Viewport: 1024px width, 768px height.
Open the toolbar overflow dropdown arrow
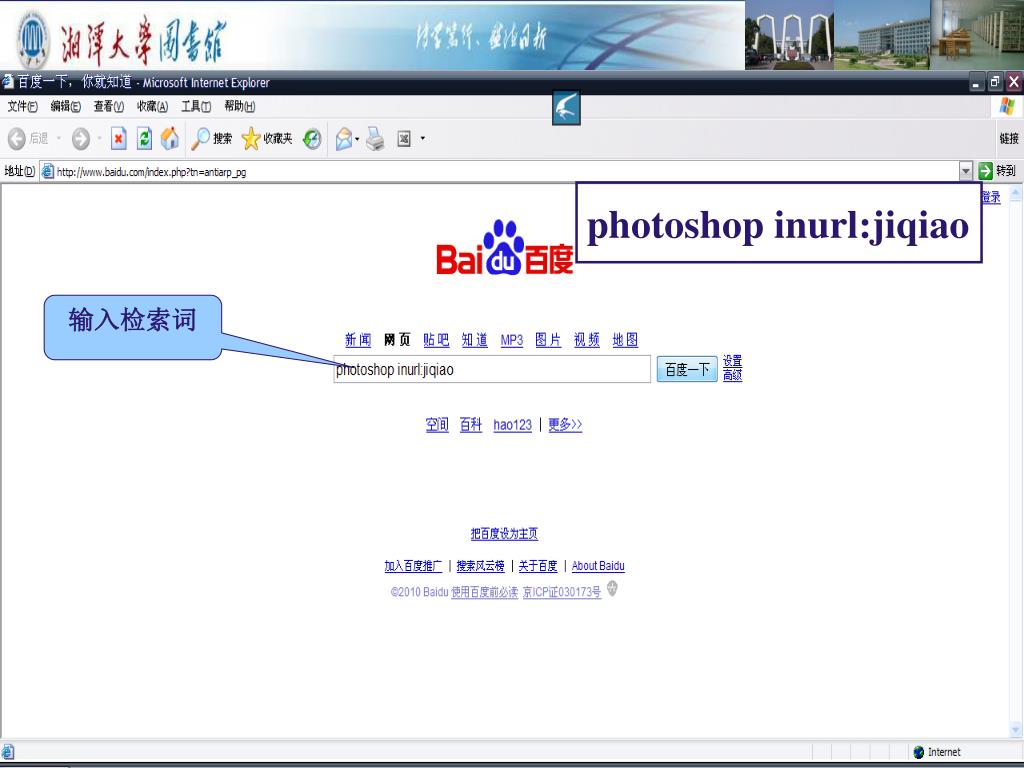(423, 138)
